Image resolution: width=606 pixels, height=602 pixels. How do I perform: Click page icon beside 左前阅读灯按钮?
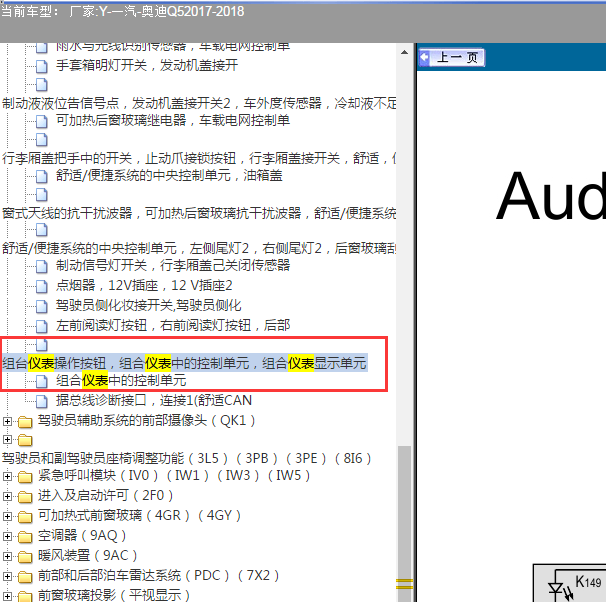point(42,327)
